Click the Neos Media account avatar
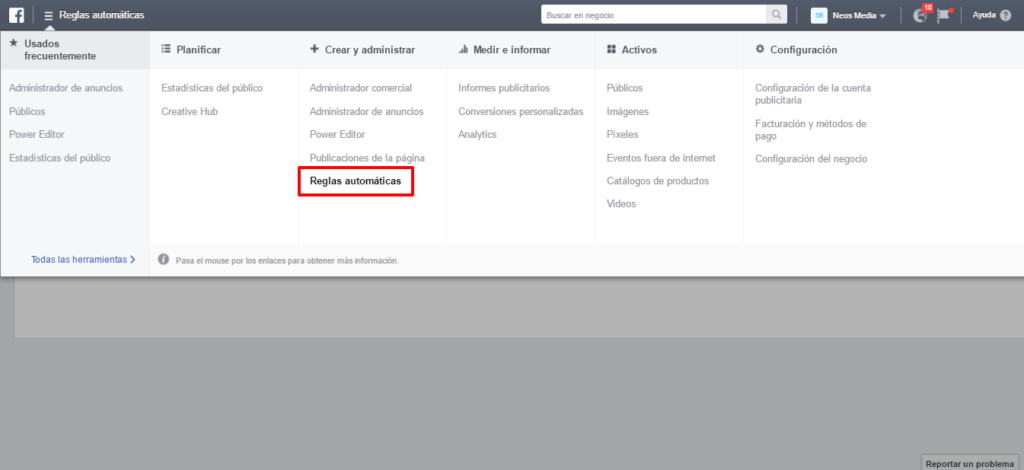Screen dimensions: 1024x470 coord(819,15)
